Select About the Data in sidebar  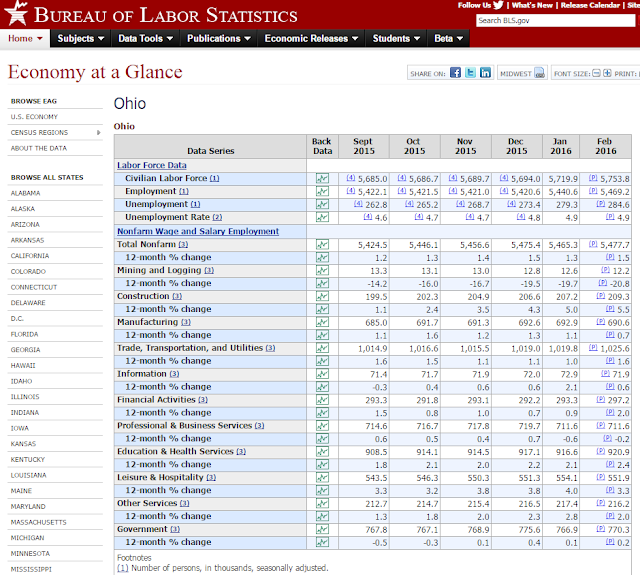(39, 148)
